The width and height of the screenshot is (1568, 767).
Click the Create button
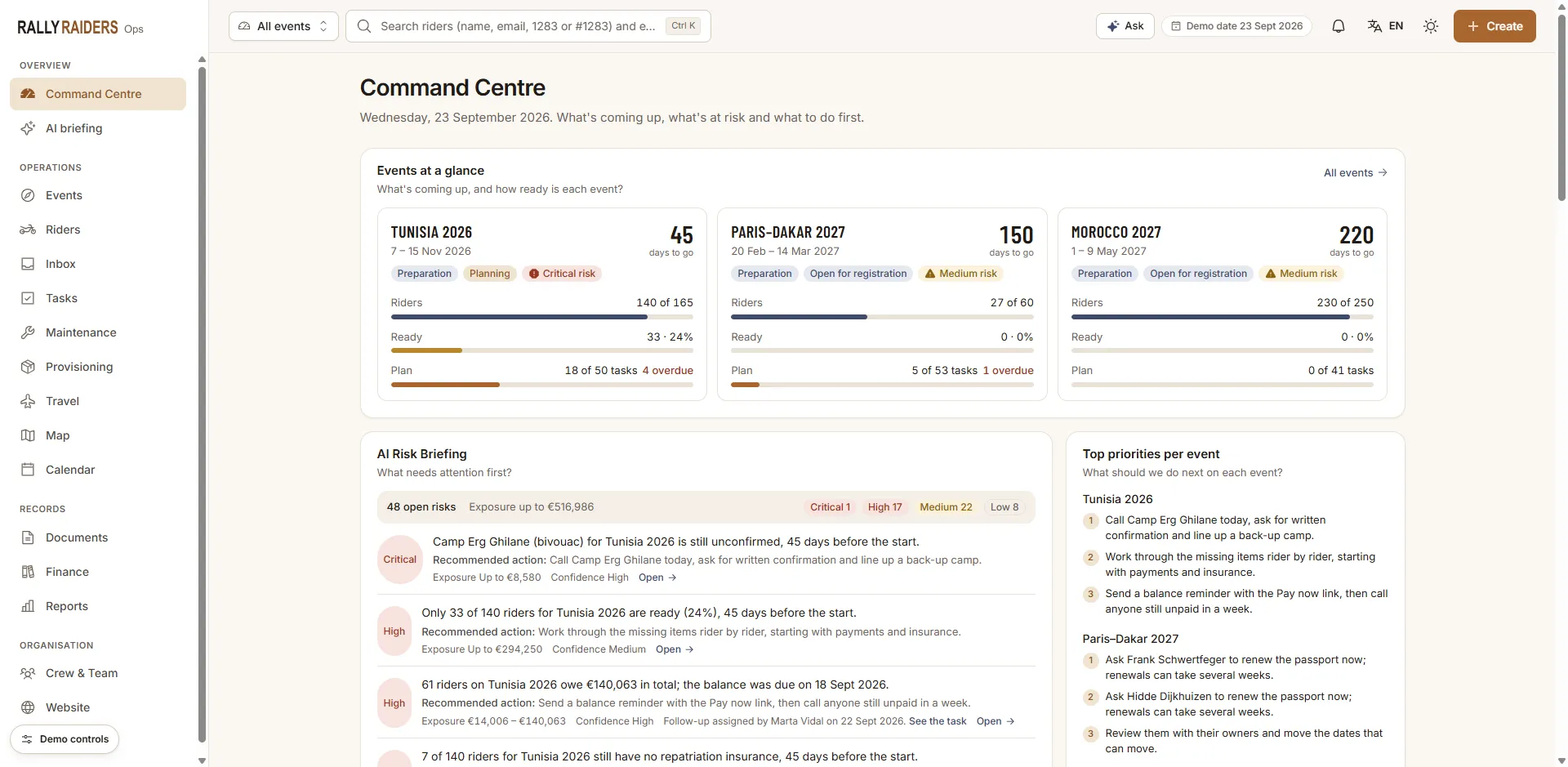pyautogui.click(x=1494, y=26)
